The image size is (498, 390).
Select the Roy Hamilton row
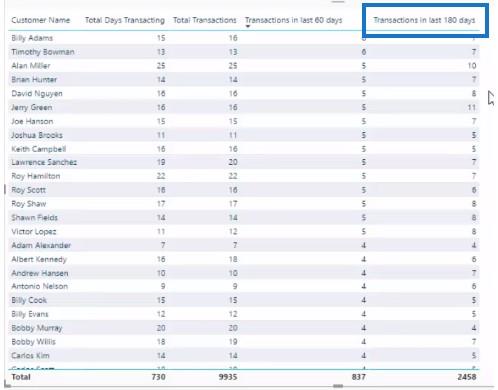tap(244, 176)
